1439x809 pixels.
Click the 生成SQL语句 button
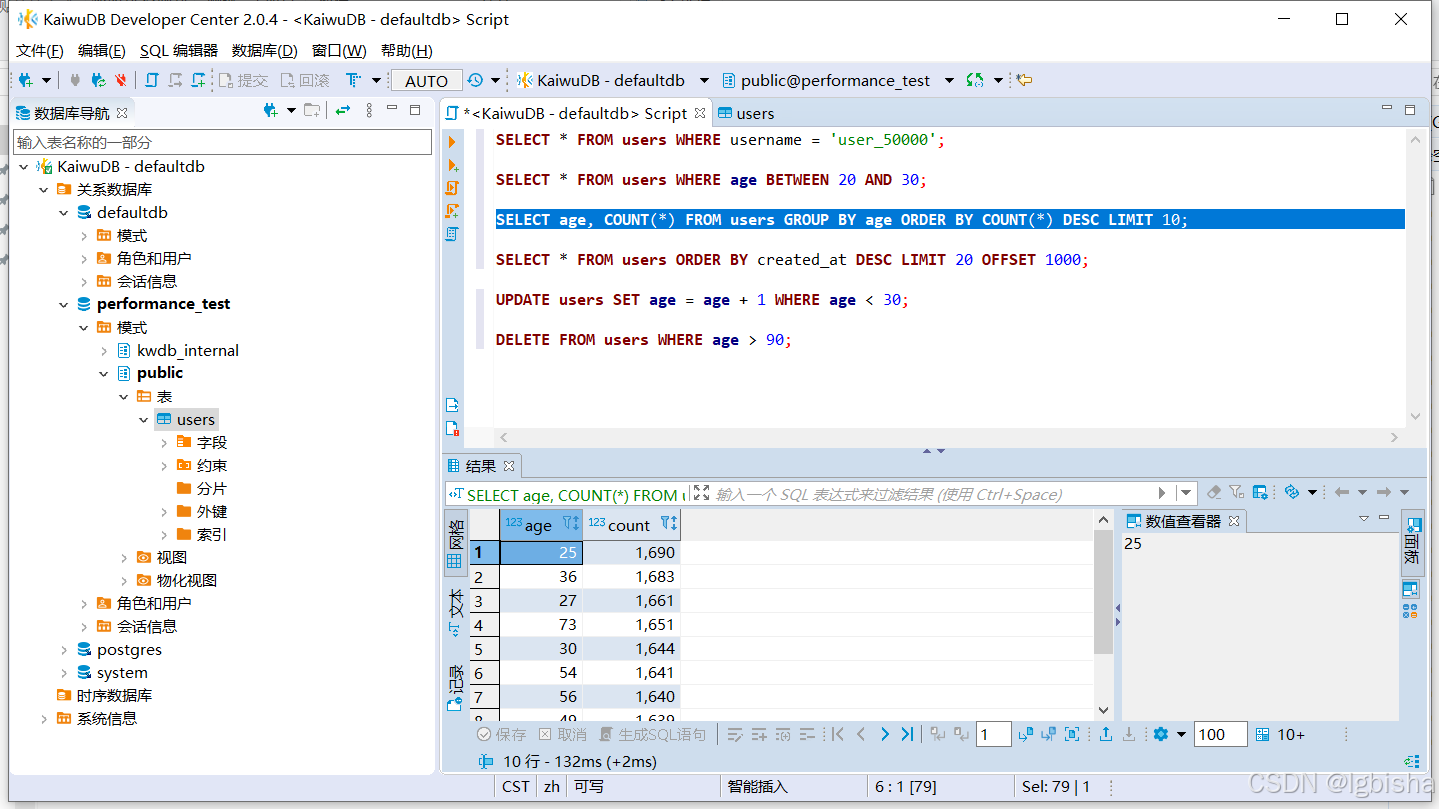652,734
